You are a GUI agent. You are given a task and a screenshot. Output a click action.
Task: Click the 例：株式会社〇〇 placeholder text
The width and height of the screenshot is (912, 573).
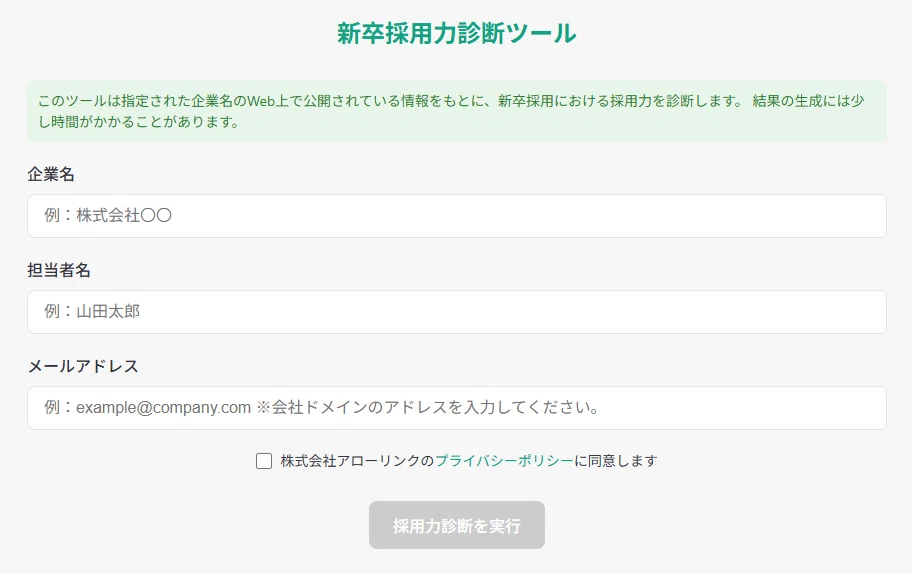click(108, 216)
